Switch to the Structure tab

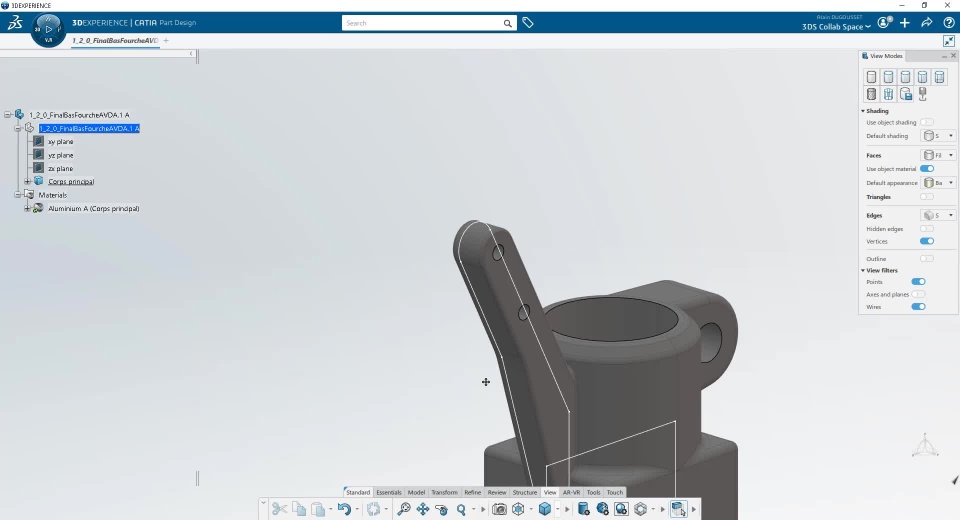[x=525, y=492]
